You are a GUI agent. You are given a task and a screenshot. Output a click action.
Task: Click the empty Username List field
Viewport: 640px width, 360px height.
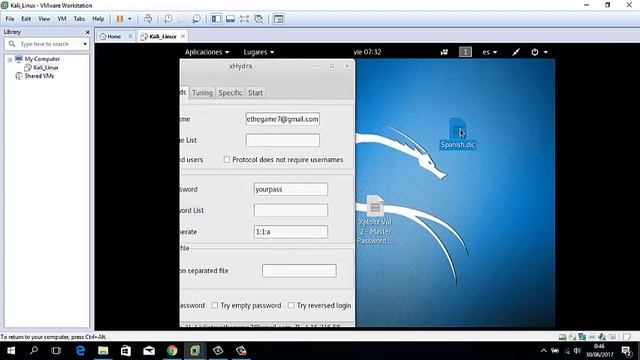[282, 140]
